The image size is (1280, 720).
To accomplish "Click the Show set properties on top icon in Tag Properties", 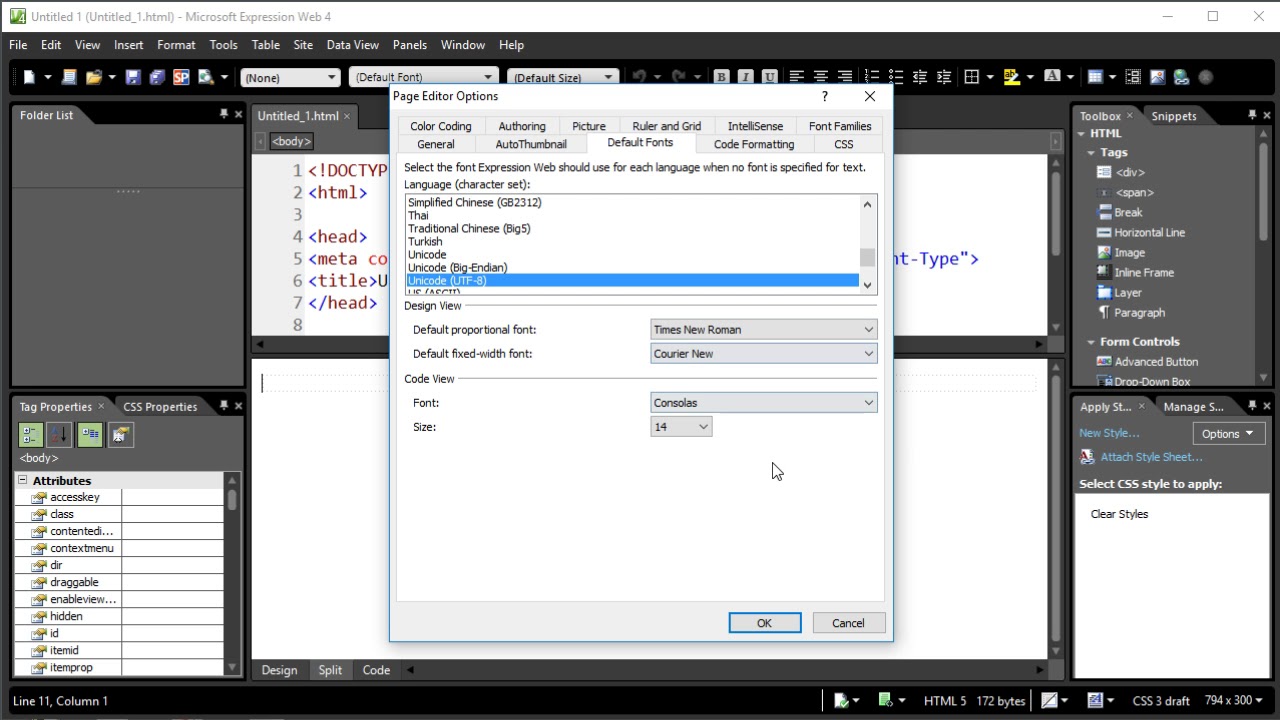I will [x=90, y=435].
